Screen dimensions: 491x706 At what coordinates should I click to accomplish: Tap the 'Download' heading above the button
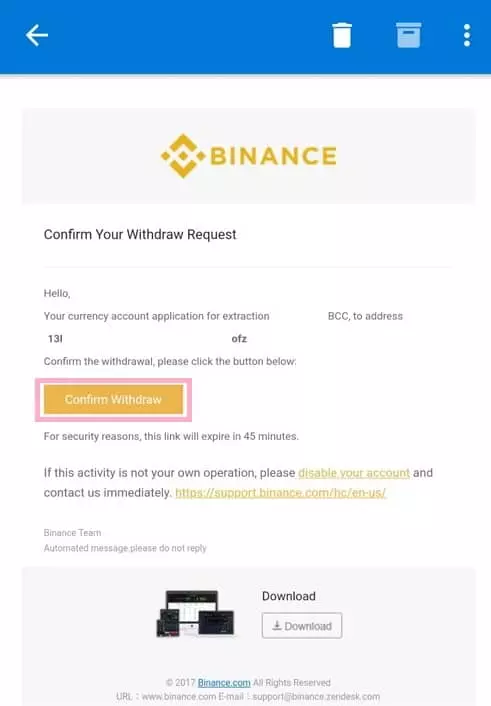[289, 596]
